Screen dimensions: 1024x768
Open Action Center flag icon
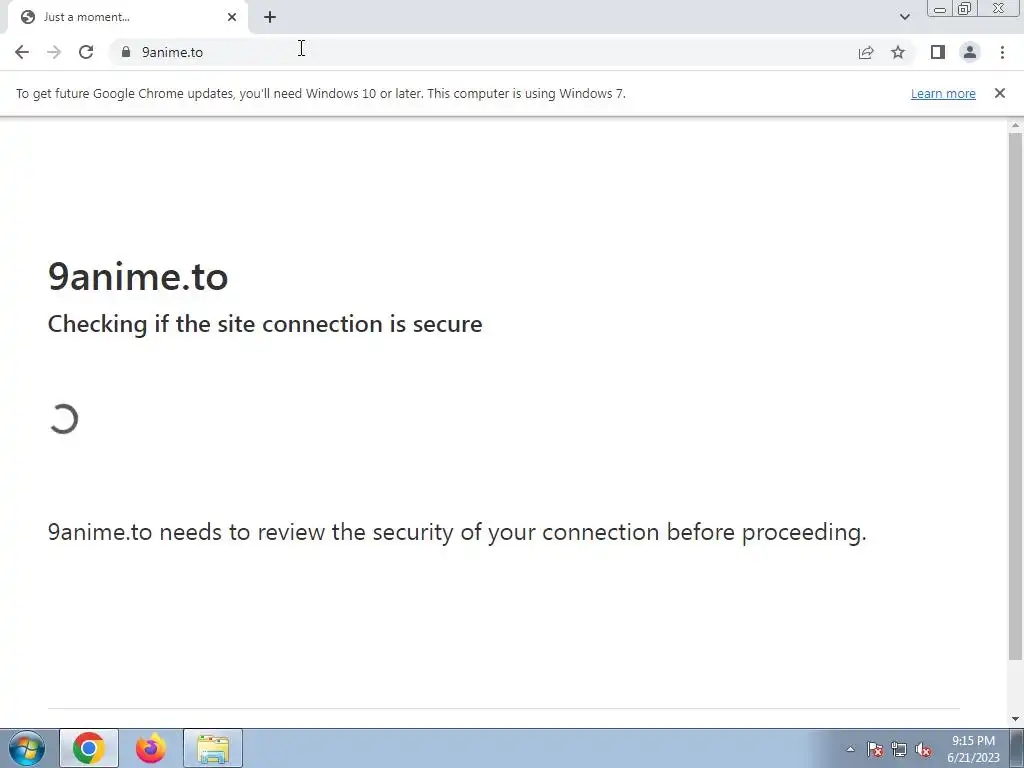tap(875, 749)
